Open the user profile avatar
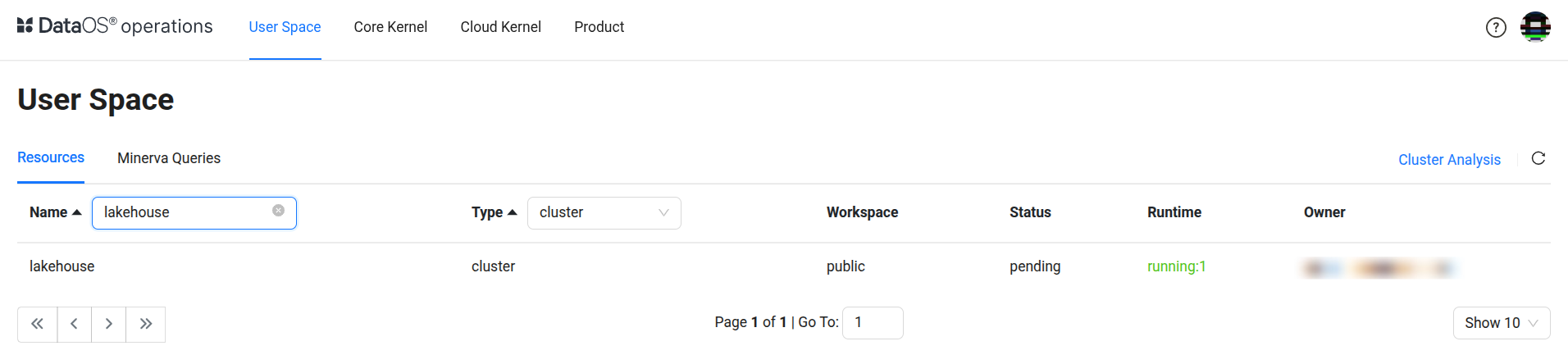This screenshot has height=364, width=1568. pos(1535,27)
